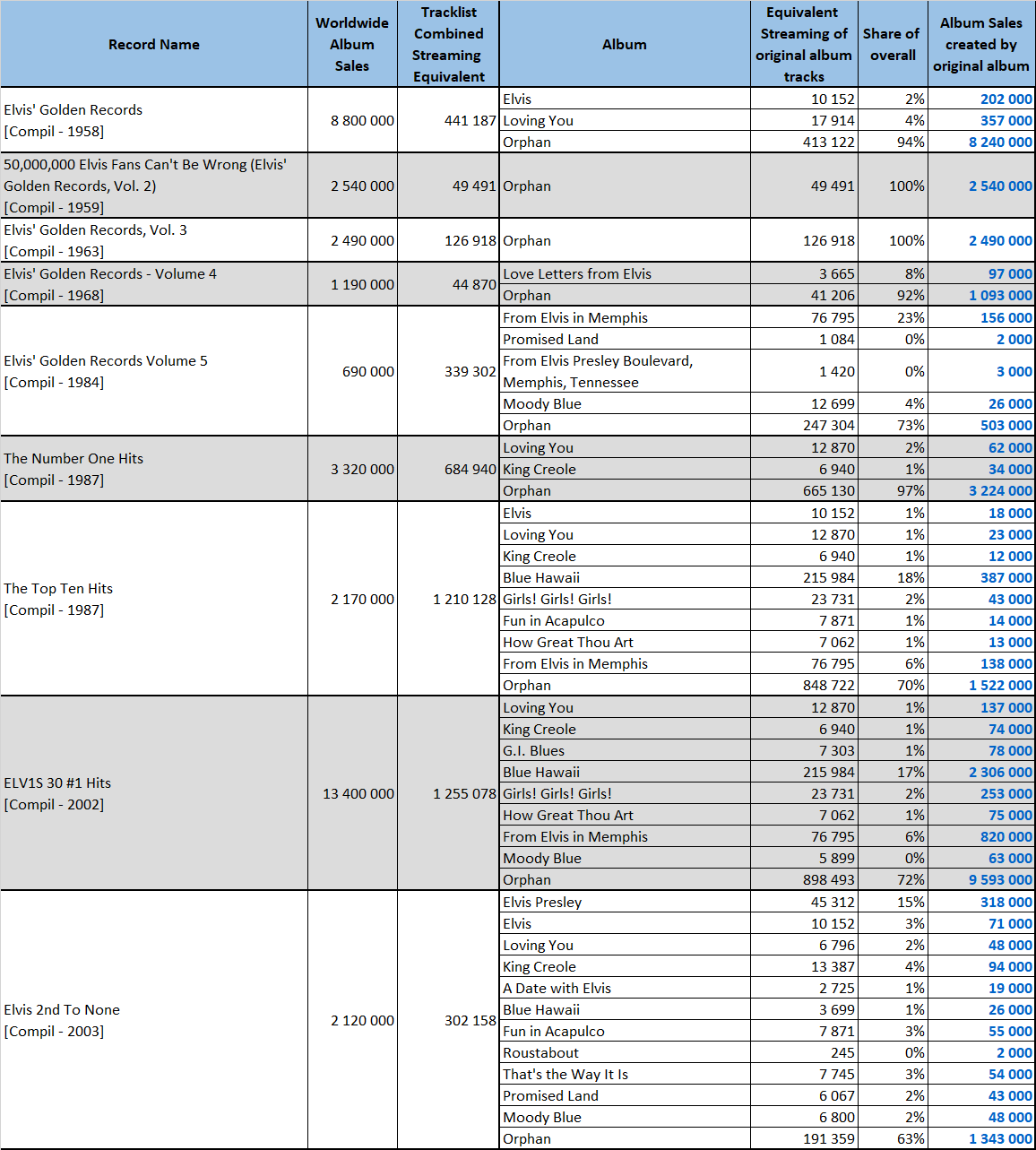1036x1150 pixels.
Task: Click the 13 400 000 worldwide sales cell
Action: 352,793
